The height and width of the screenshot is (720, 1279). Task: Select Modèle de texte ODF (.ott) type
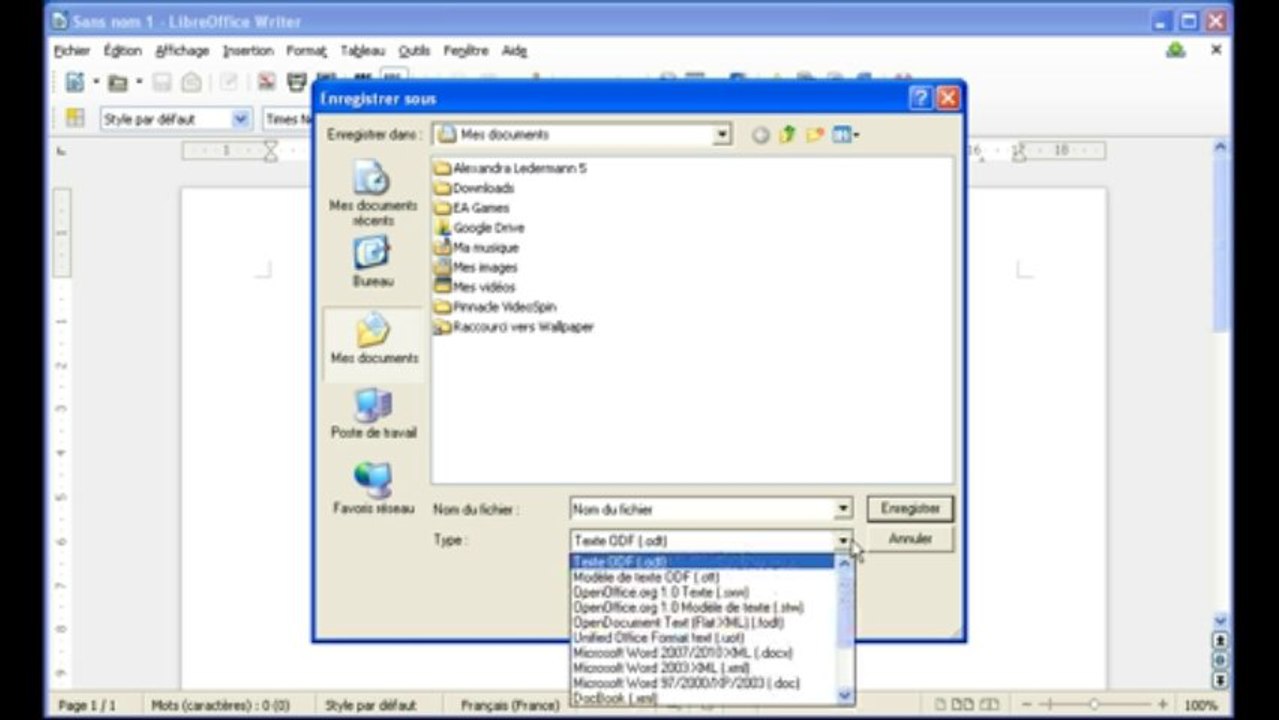click(x=703, y=577)
